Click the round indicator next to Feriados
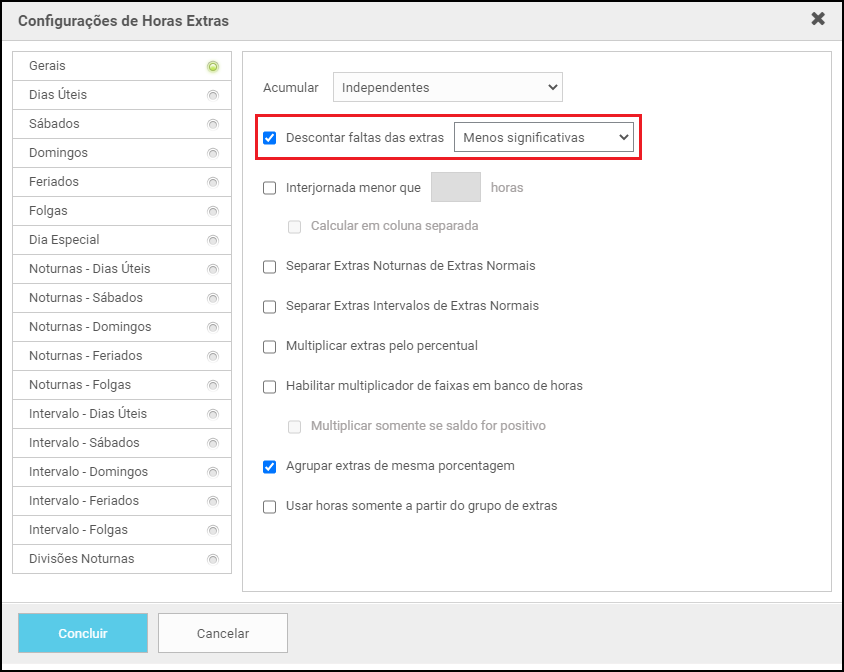Viewport: 844px width, 672px height. (212, 183)
